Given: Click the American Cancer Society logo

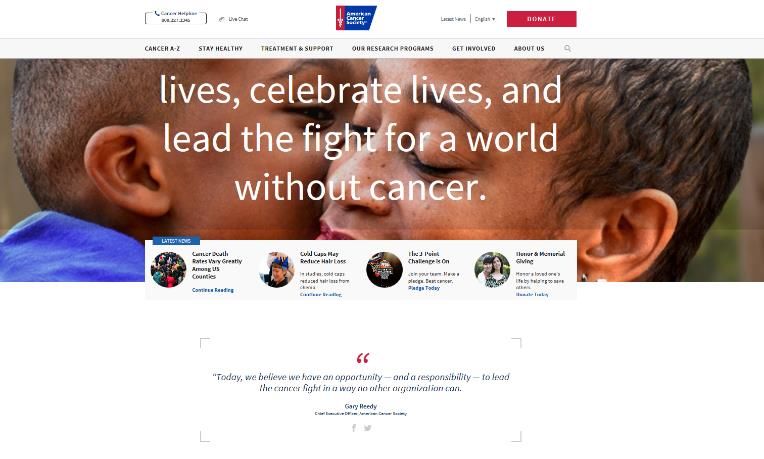Looking at the screenshot, I should click(x=356, y=18).
